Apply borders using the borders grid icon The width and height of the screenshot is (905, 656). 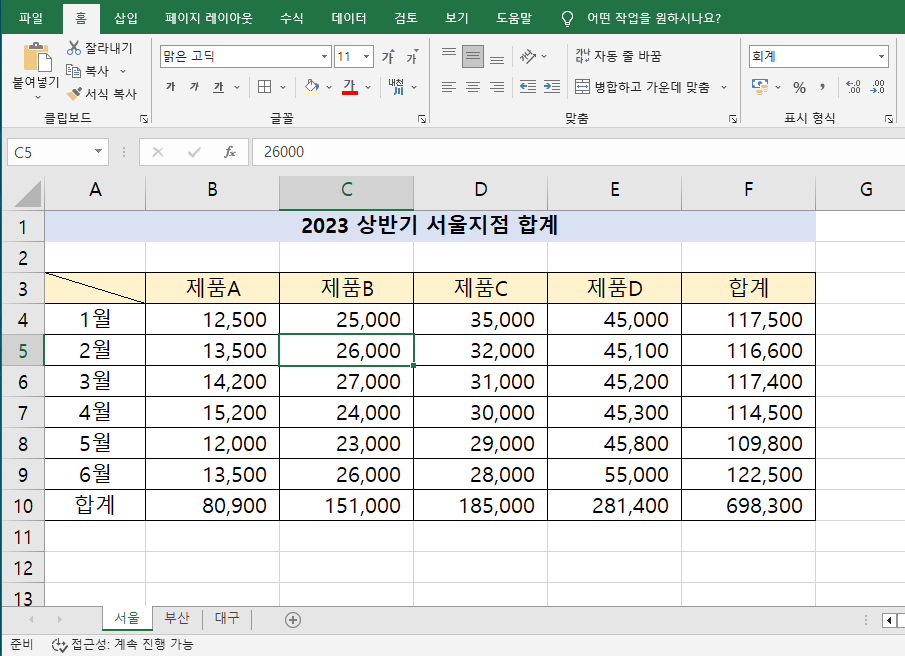[264, 87]
